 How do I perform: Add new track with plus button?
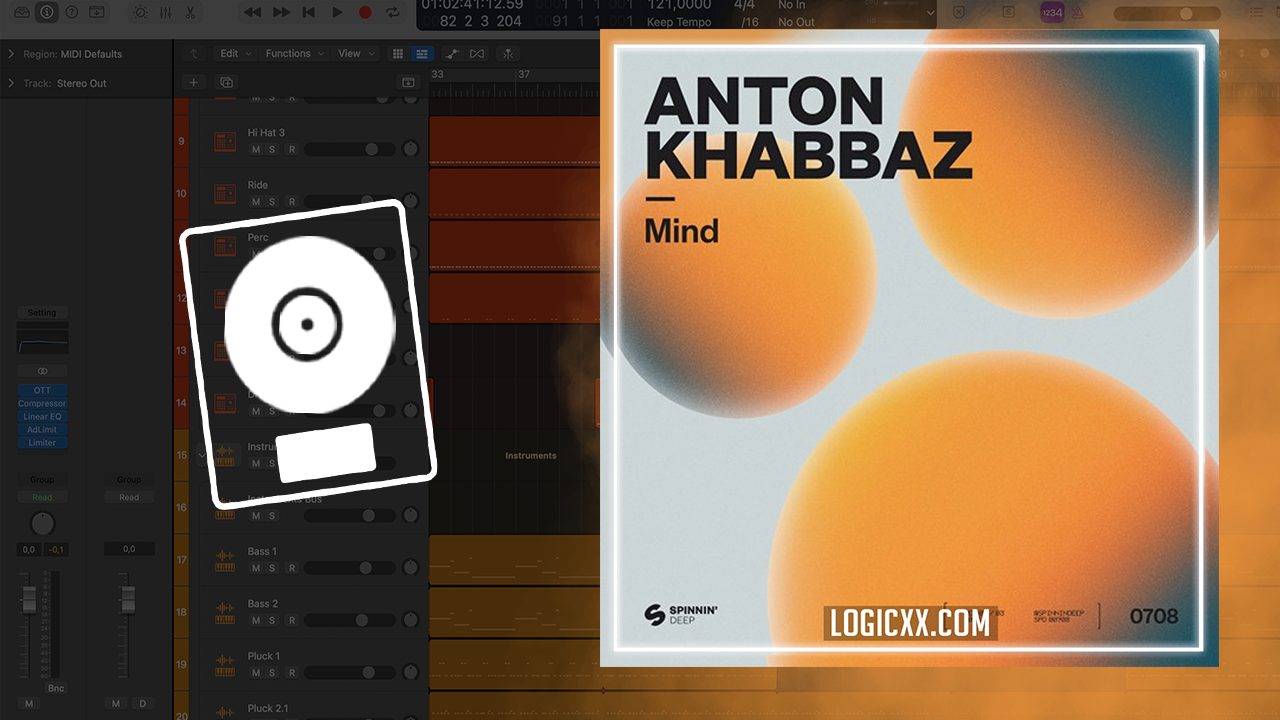(194, 82)
